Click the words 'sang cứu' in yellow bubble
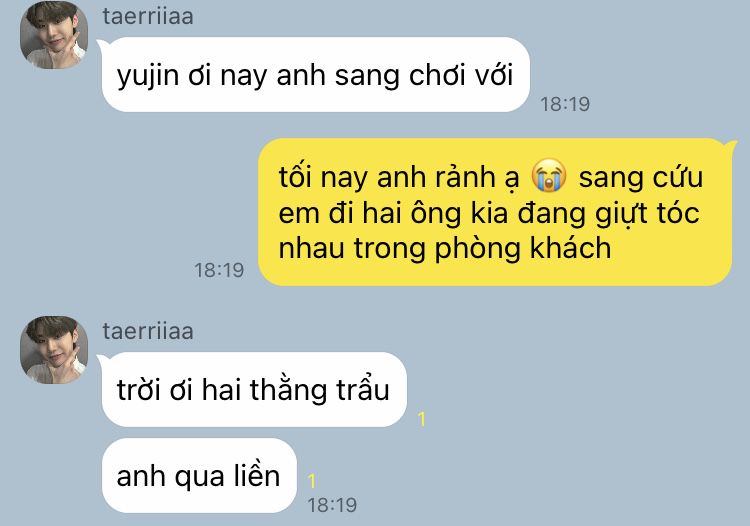The image size is (750, 526). tap(641, 176)
